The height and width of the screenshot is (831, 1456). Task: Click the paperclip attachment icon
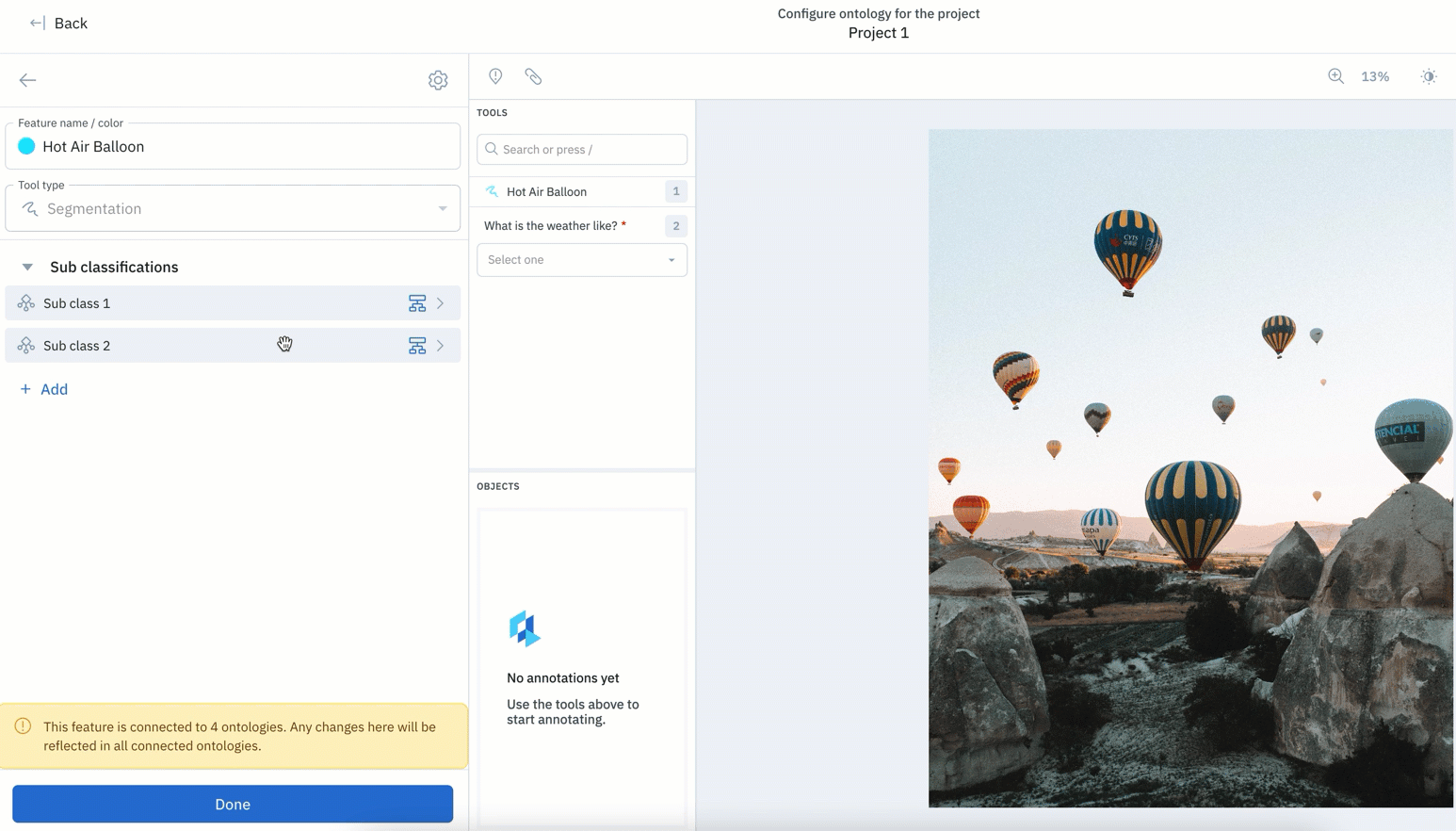click(533, 76)
